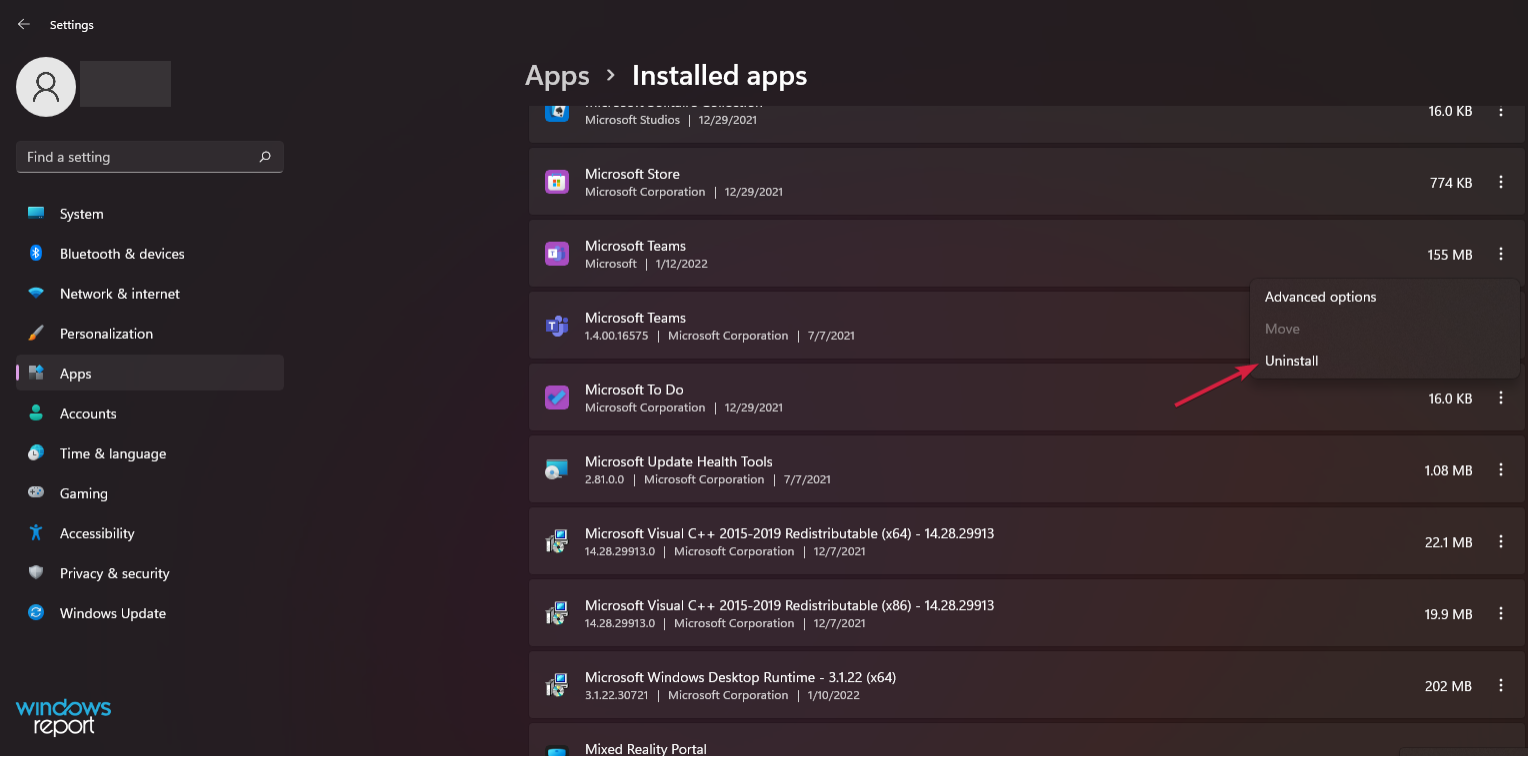Click Visual C++ Redistributable (x86) name
The image size is (1528, 757).
(x=789, y=606)
